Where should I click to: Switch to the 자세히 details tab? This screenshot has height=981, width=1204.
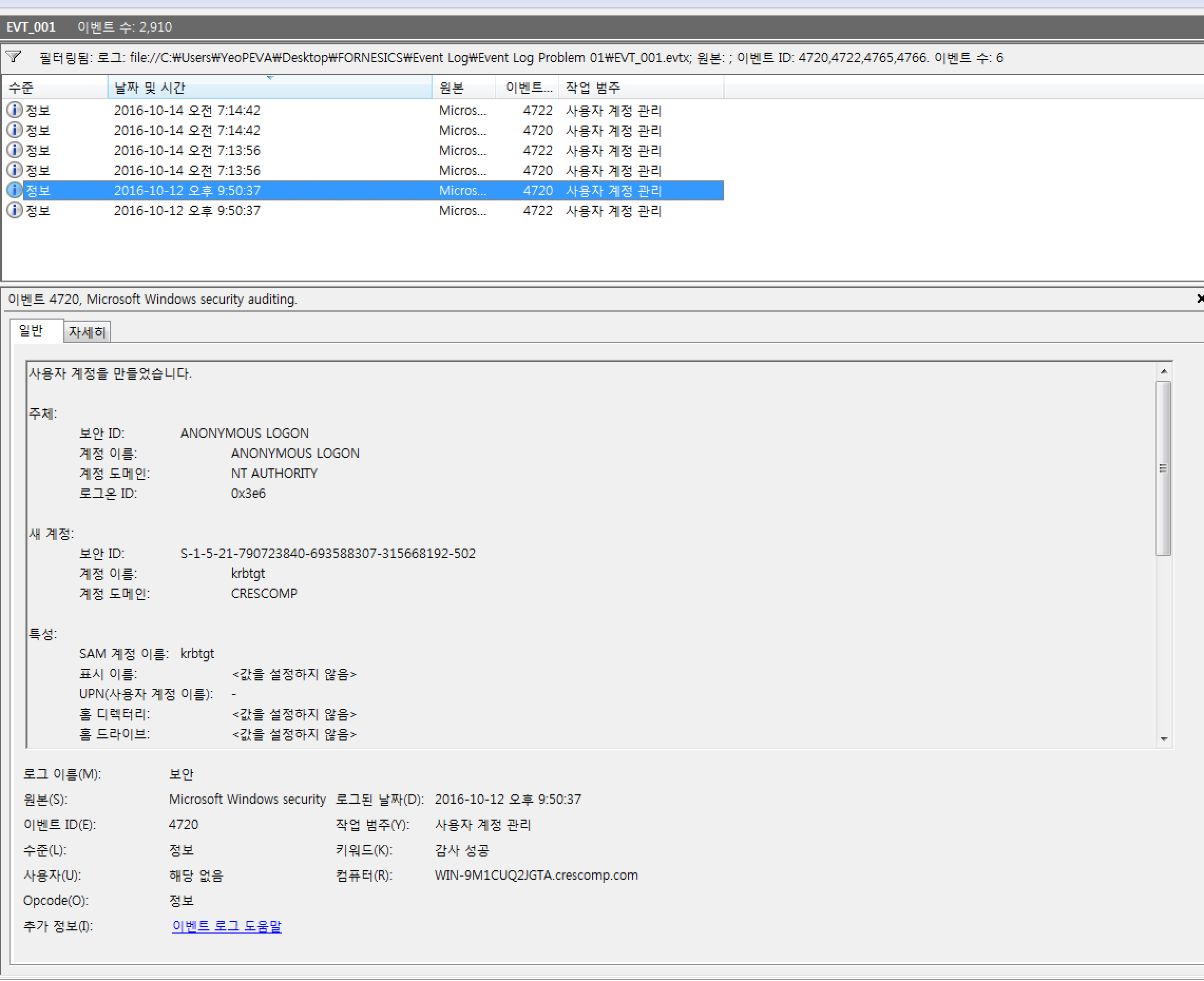87,332
